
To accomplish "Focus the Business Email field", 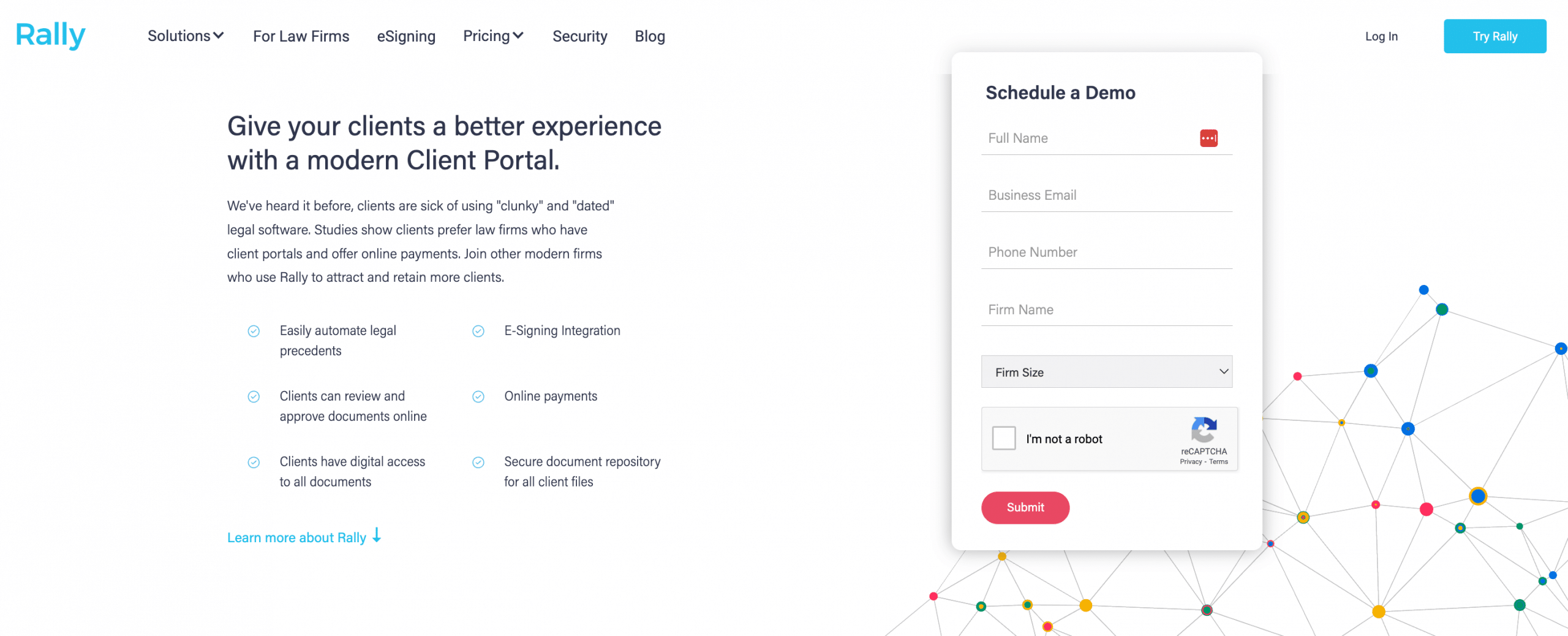I will (x=1106, y=195).
